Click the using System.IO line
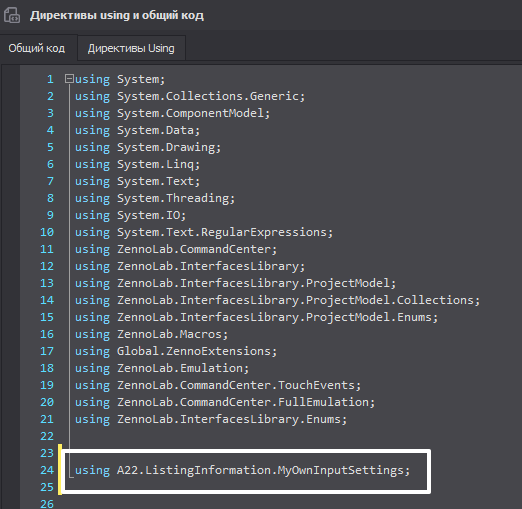Screen dimensions: 522x509 click(x=130, y=215)
